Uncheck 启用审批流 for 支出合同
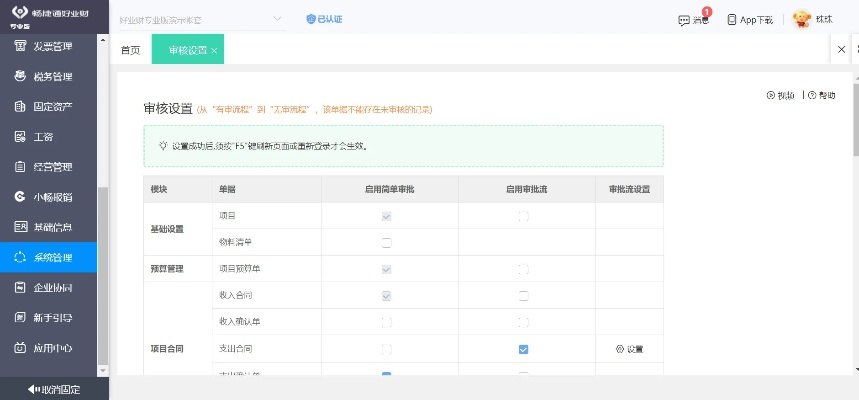The width and height of the screenshot is (859, 400). (x=523, y=349)
